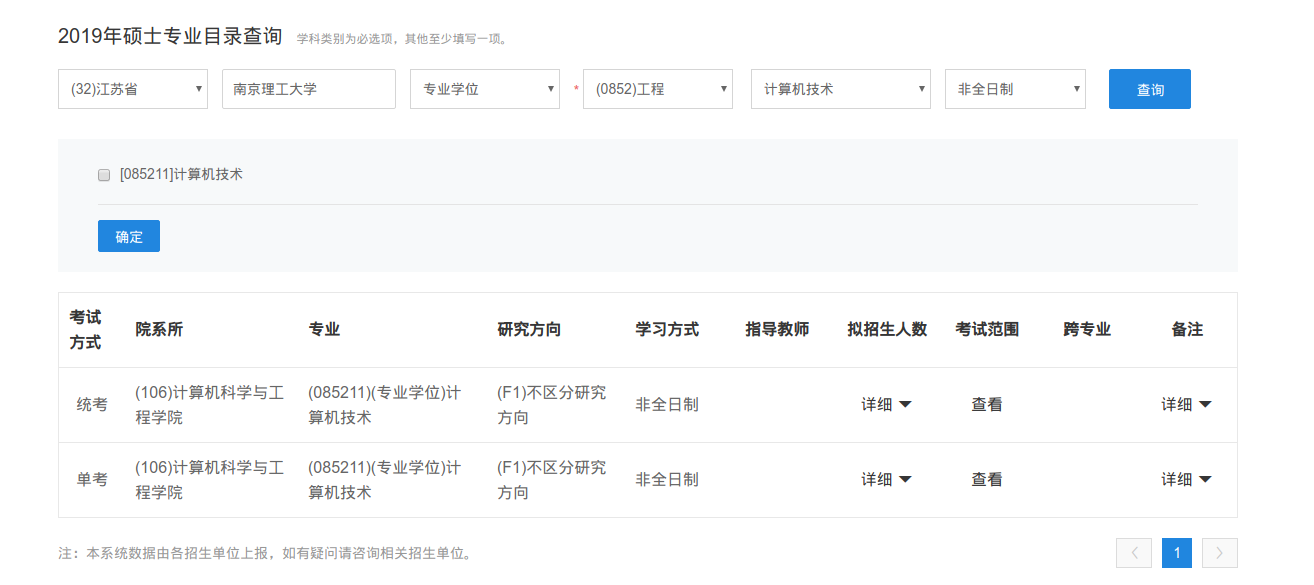Click the blue 查询 search button
The height and width of the screenshot is (585, 1314).
pos(1149,89)
